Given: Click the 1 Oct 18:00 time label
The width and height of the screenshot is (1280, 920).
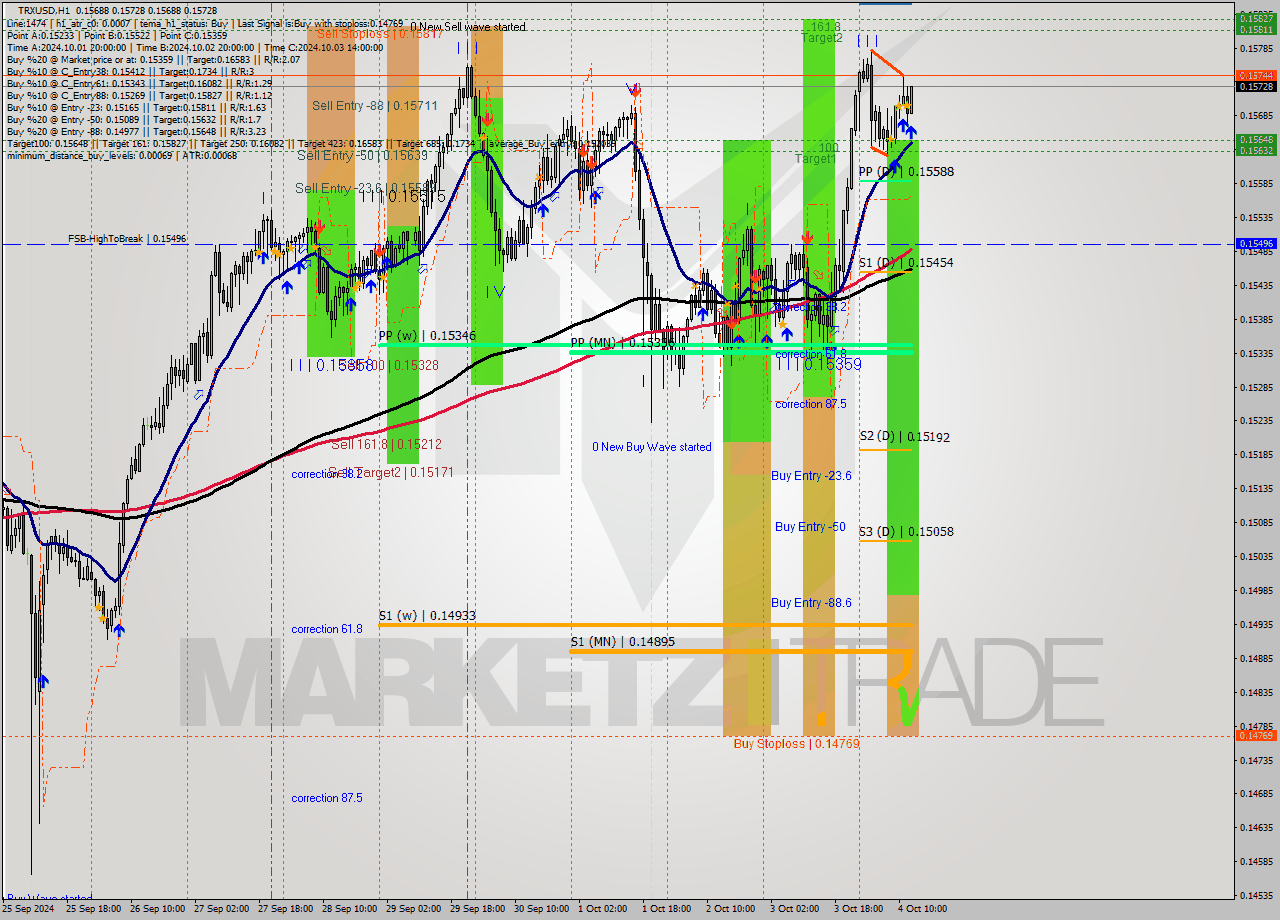Looking at the screenshot, I should click(x=666, y=909).
